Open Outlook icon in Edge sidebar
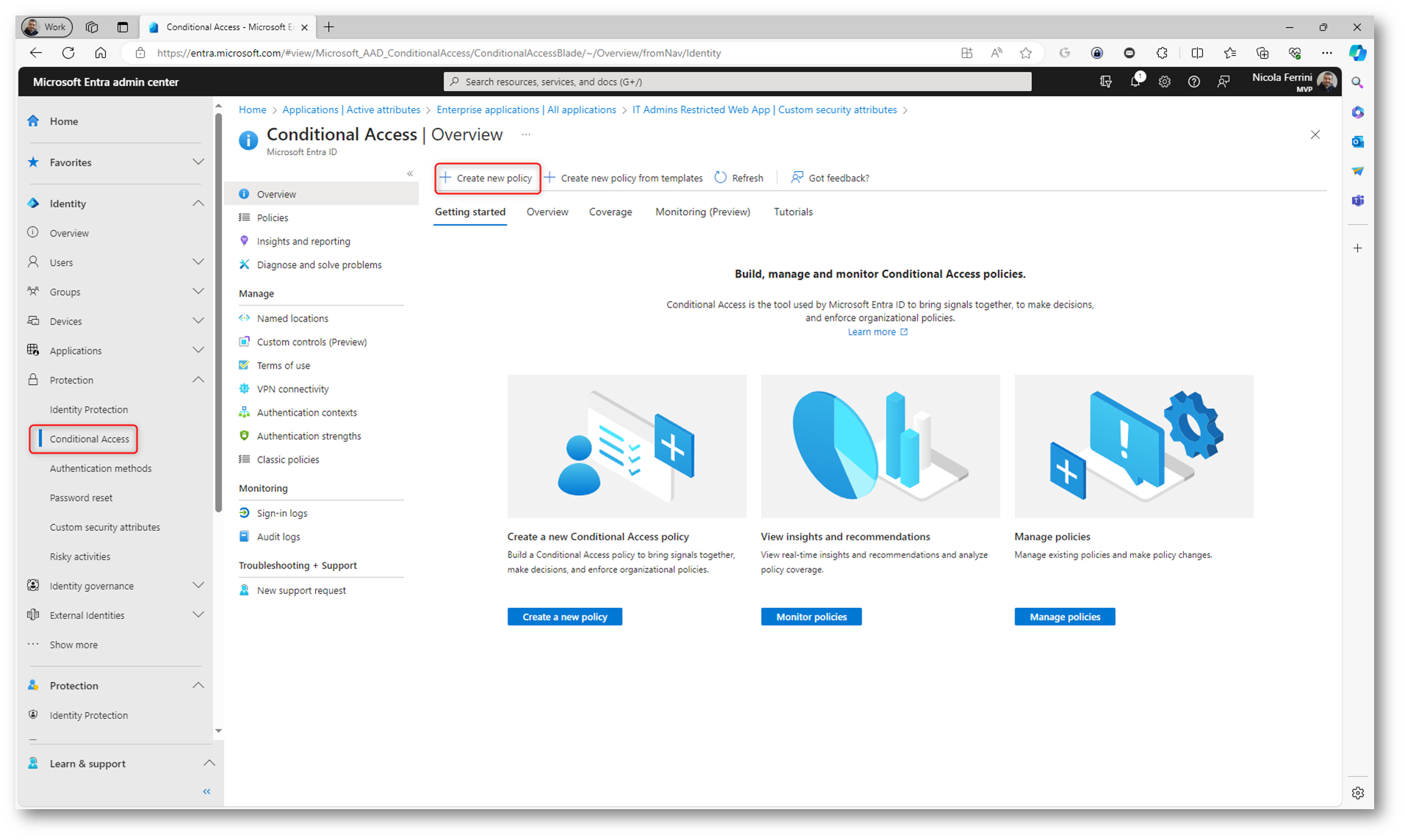Screen dimensions: 1405x840 click(1358, 142)
